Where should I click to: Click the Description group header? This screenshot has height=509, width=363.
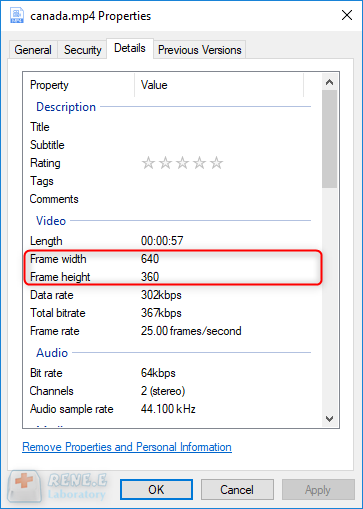[x=66, y=107]
